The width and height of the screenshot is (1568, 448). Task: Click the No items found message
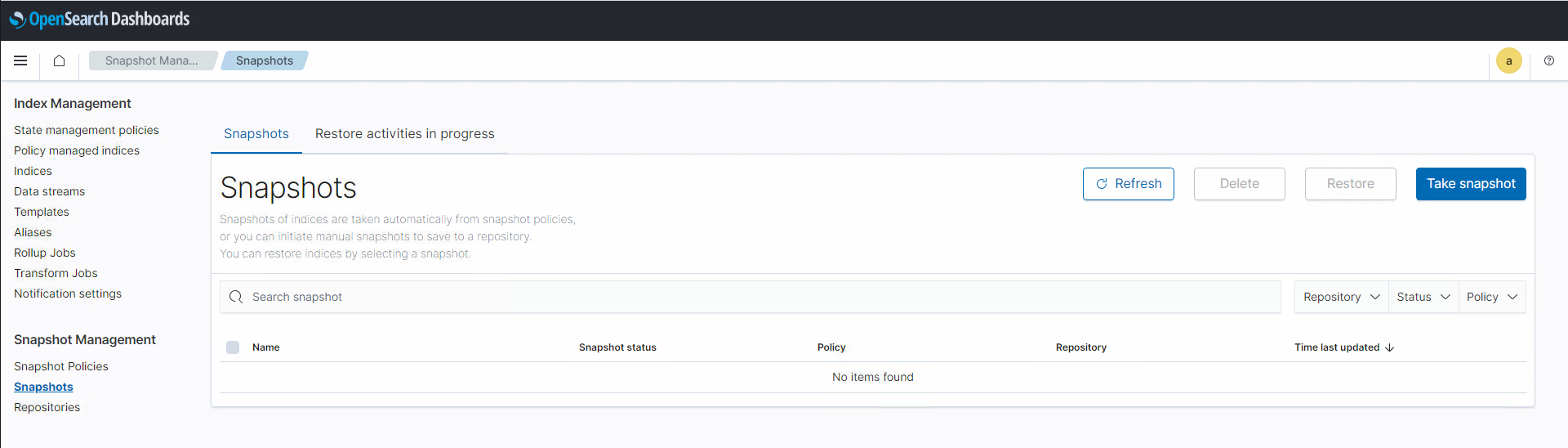[x=873, y=377]
